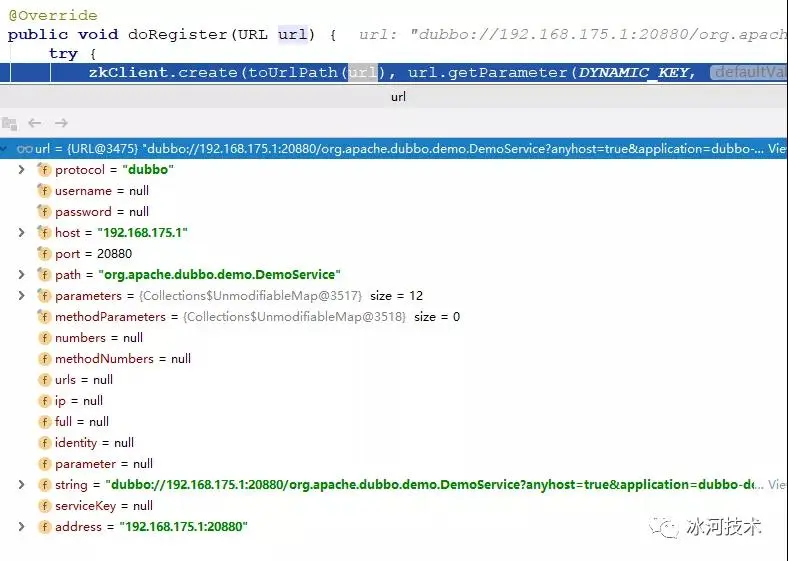The width and height of the screenshot is (788, 561).
Task: Select parameters size = 12 text
Action: click(397, 296)
